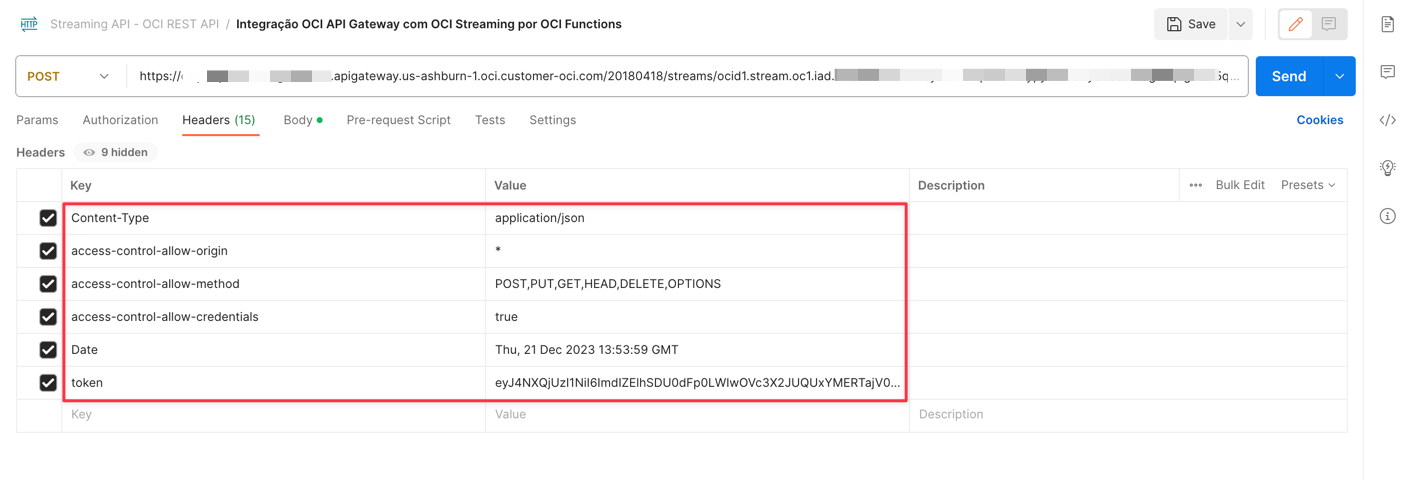Open the POST method dropdown

(68, 76)
